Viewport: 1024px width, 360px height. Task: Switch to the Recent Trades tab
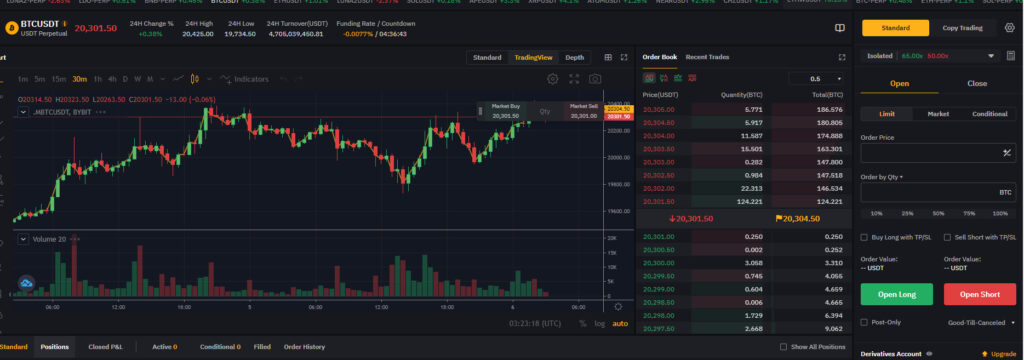pyautogui.click(x=707, y=57)
